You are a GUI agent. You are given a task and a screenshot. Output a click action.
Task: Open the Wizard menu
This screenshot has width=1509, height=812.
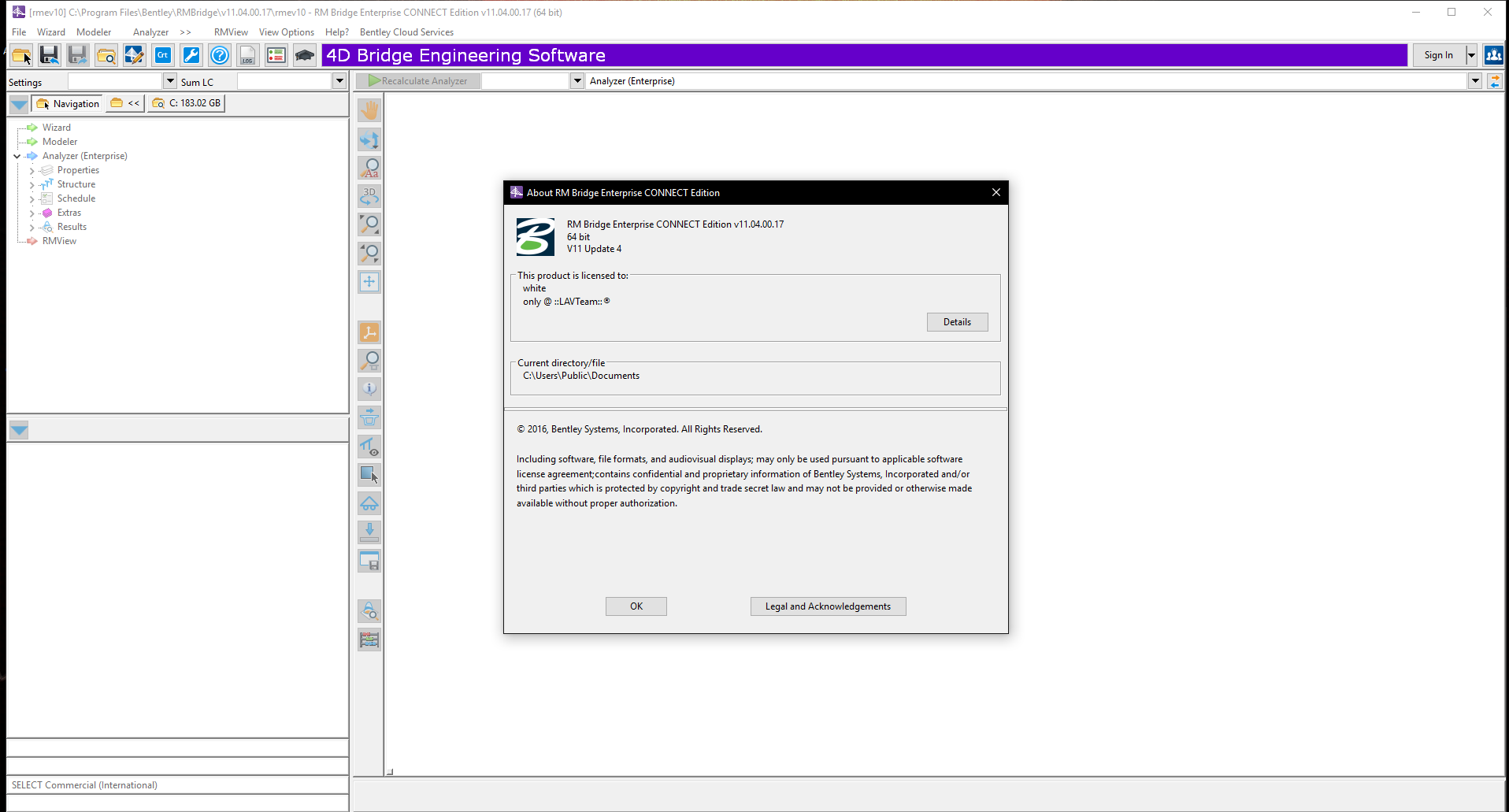51,32
